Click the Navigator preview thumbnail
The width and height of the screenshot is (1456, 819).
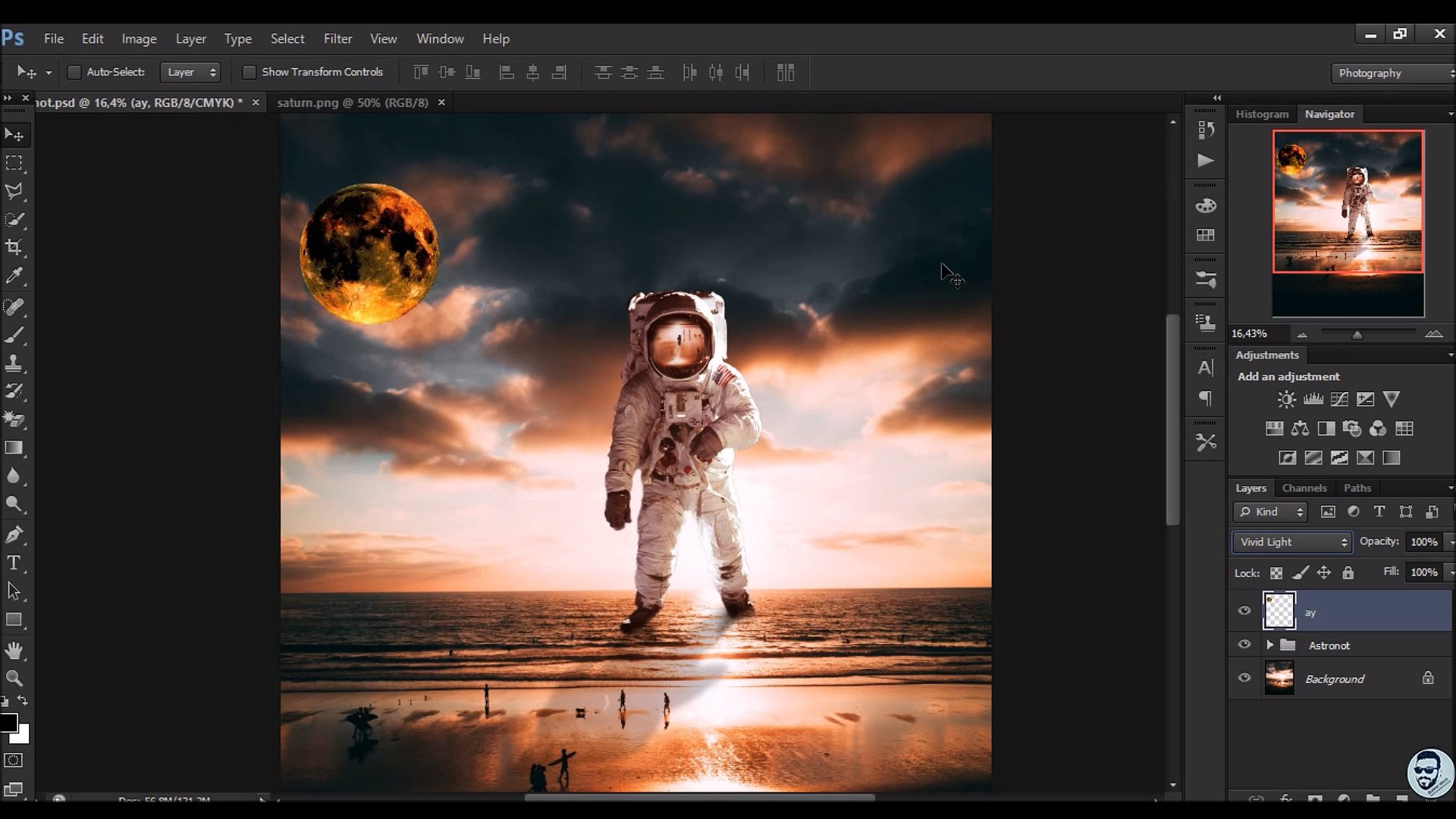1348,202
